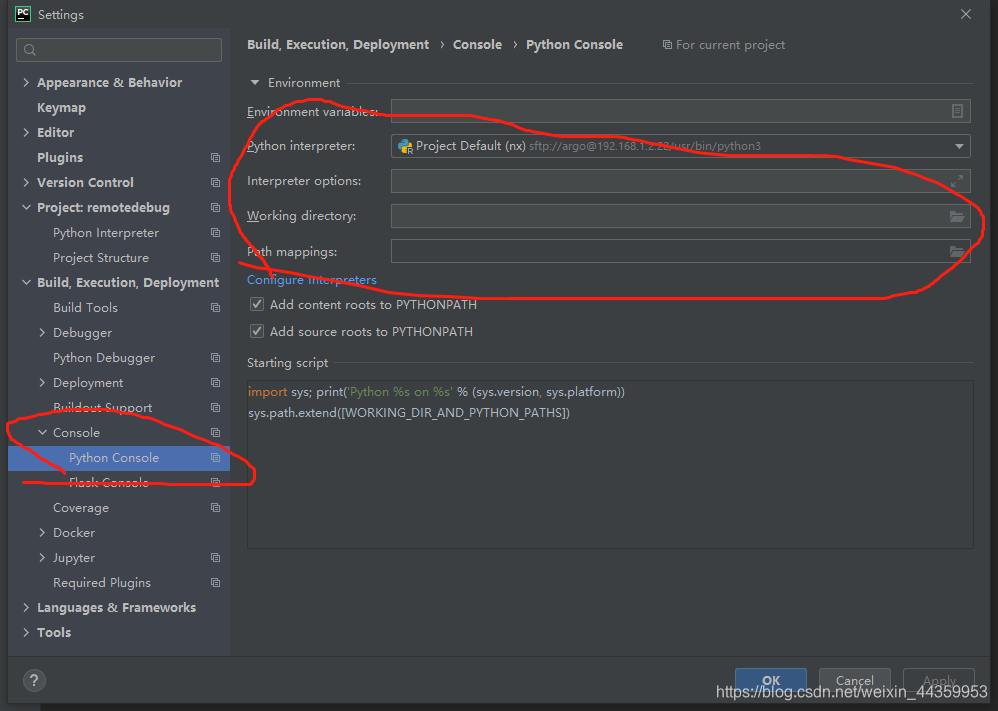Click the Environment variables list editor icon
The height and width of the screenshot is (711, 998).
(x=957, y=111)
